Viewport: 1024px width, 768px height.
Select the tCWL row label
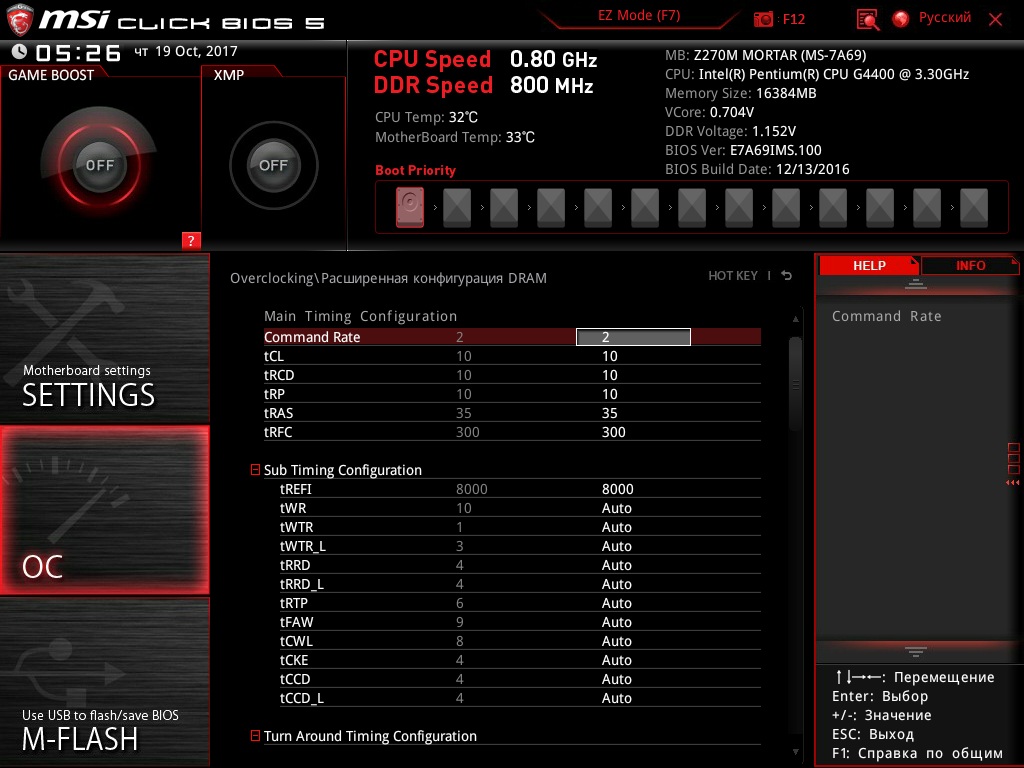pos(296,641)
